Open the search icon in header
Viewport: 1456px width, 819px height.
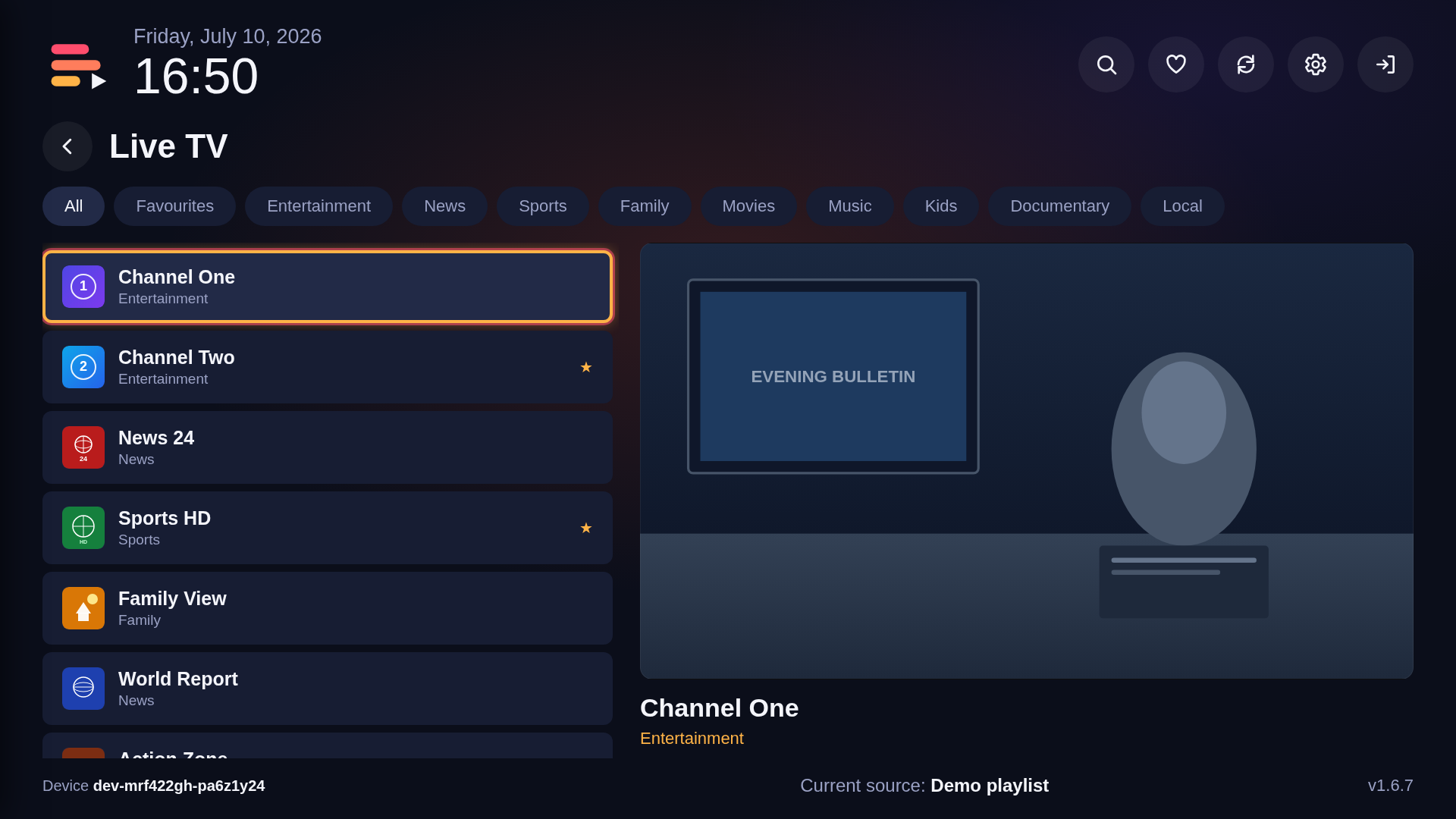(x=1106, y=64)
